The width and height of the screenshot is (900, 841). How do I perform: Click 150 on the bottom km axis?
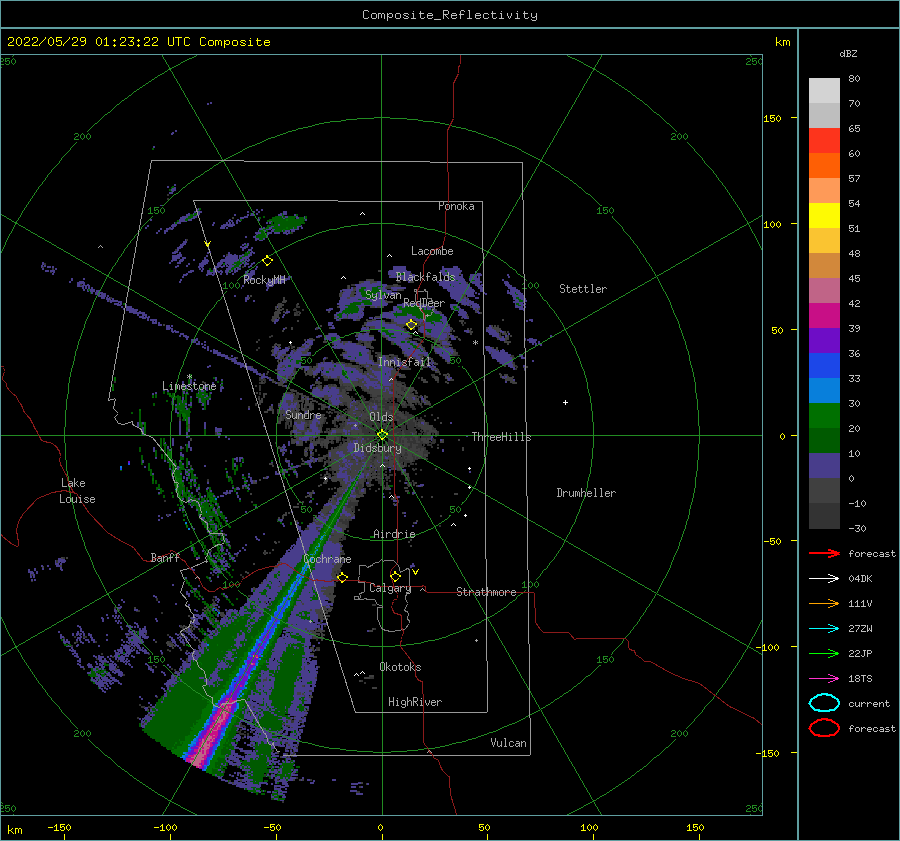tap(695, 827)
